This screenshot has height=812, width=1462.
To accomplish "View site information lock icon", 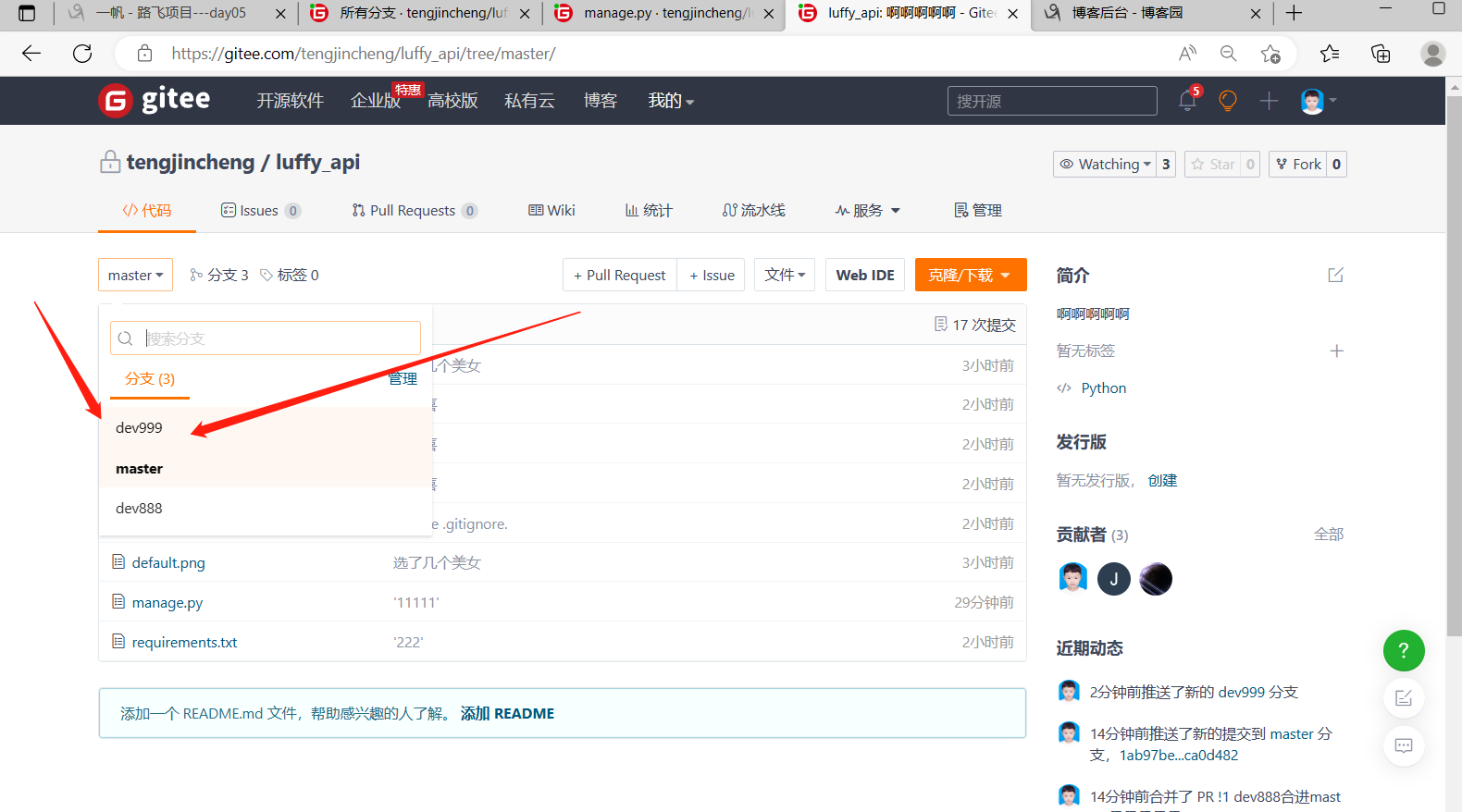I will click(x=144, y=54).
